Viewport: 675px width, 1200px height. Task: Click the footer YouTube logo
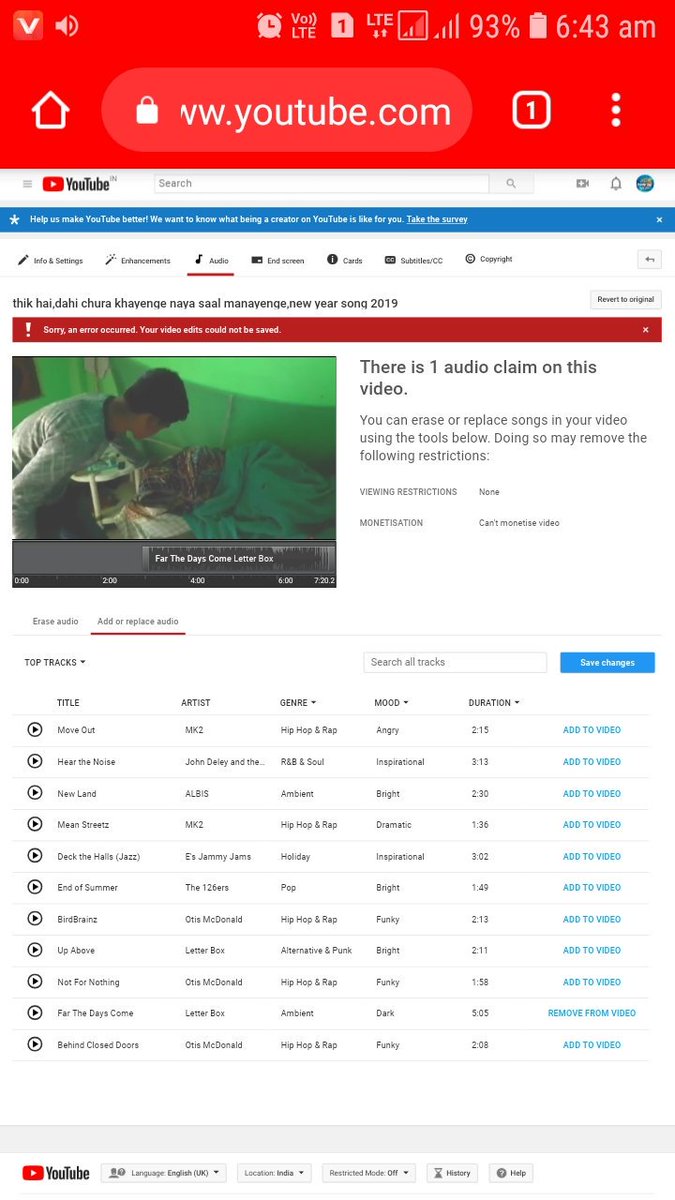[x=56, y=1173]
